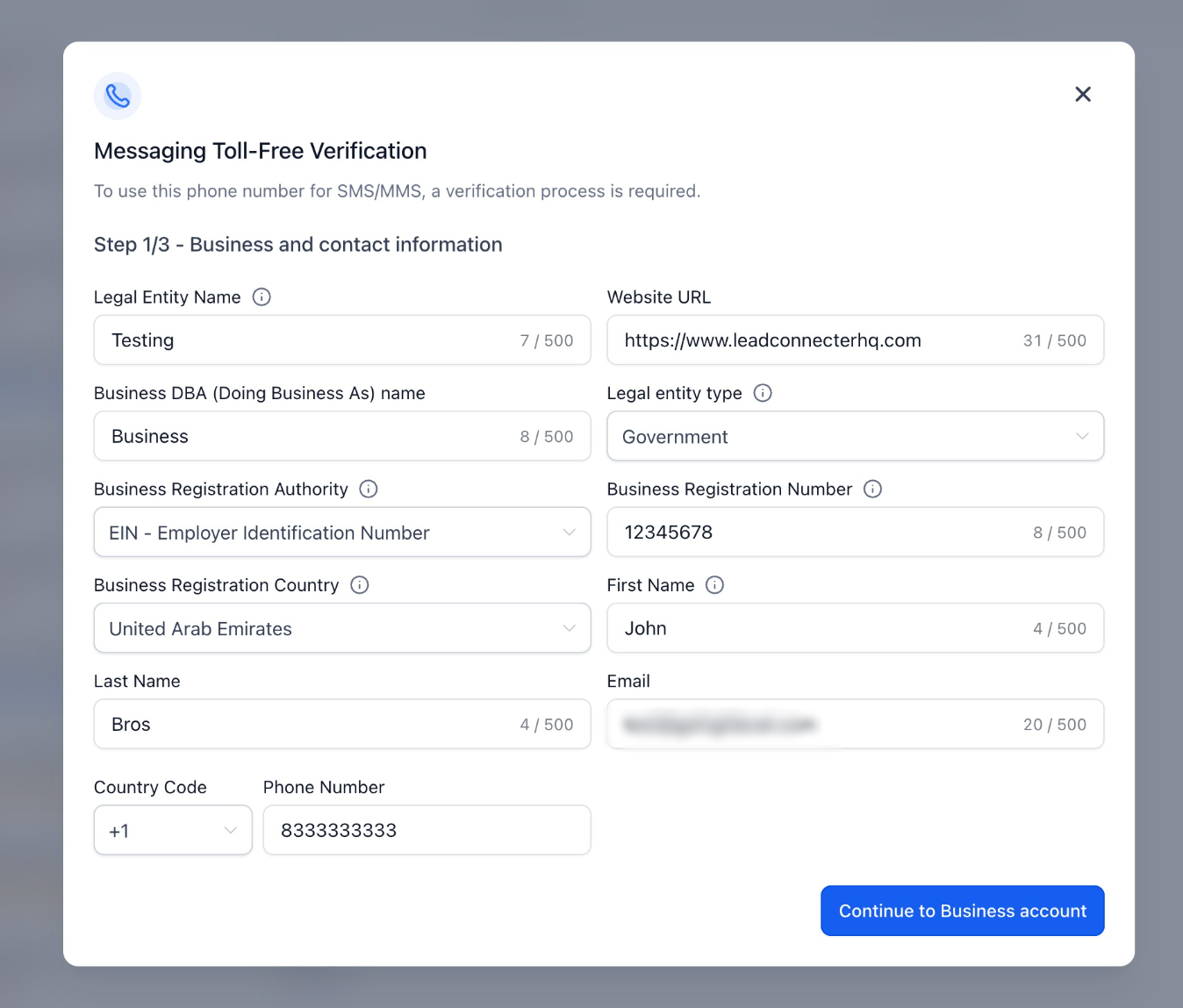The height and width of the screenshot is (1008, 1183).
Task: Click the Messaging Toll-Free Verification title
Action: [x=261, y=151]
